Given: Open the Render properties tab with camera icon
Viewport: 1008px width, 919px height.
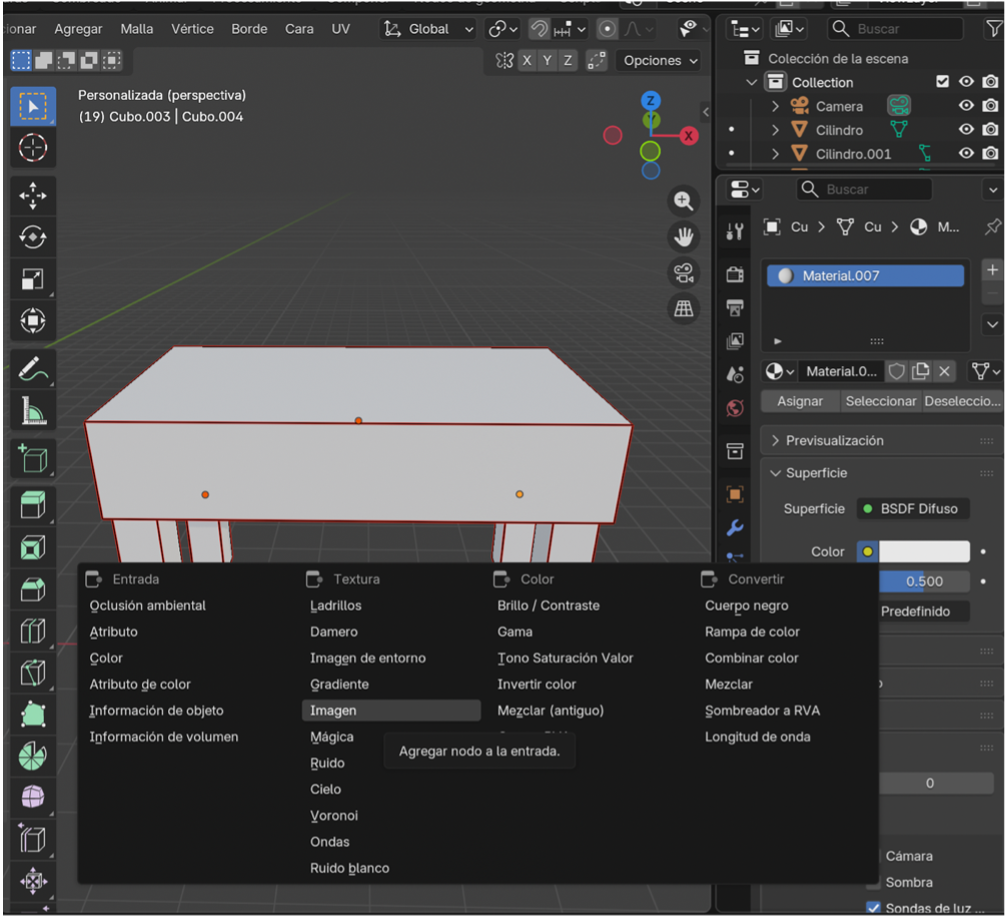Looking at the screenshot, I should click(736, 274).
